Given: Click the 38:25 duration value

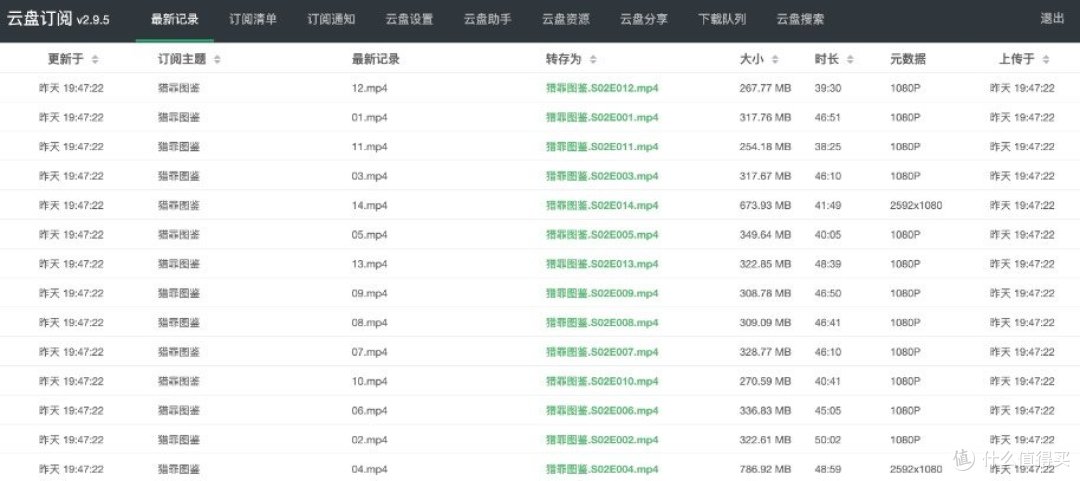Looking at the screenshot, I should (x=827, y=147).
